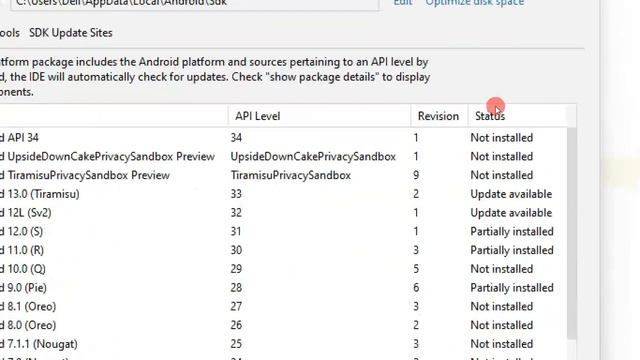Sort by the API Level column header

(258, 116)
